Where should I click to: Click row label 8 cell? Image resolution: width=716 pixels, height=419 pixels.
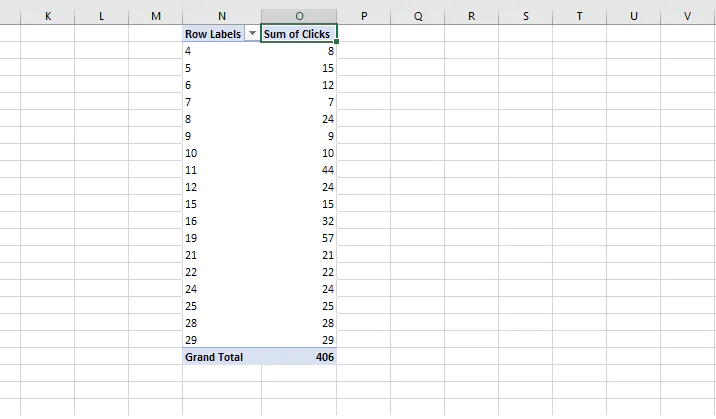[222, 119]
